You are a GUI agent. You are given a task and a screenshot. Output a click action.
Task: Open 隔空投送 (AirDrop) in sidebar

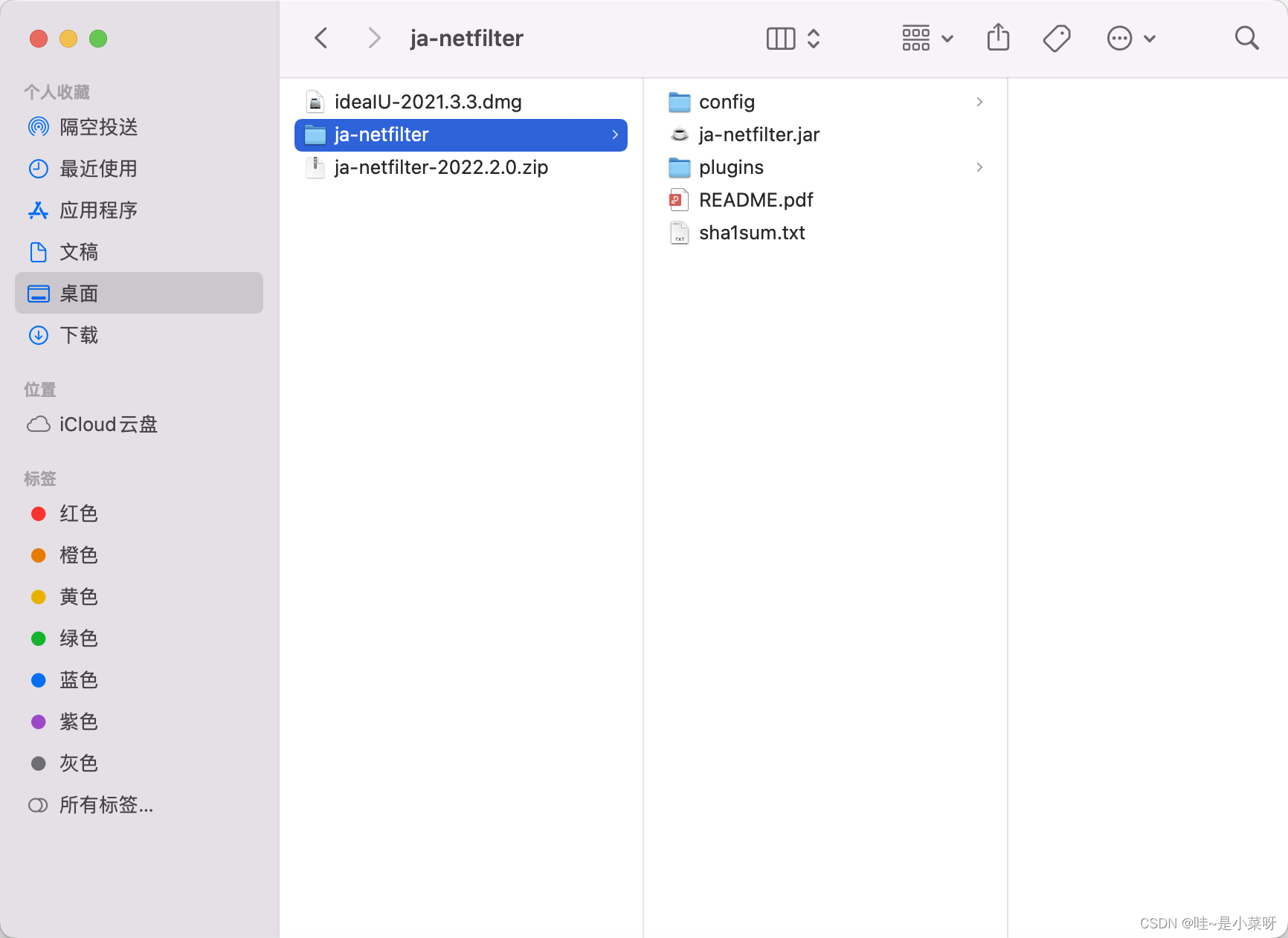[x=139, y=127]
